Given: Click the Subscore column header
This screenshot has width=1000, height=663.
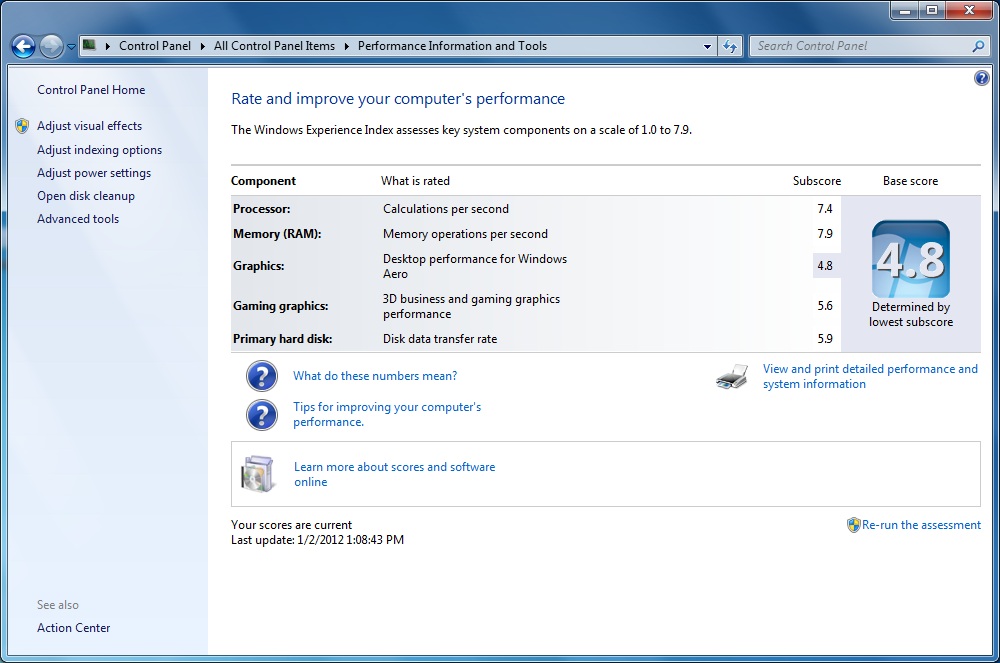Looking at the screenshot, I should coord(817,181).
